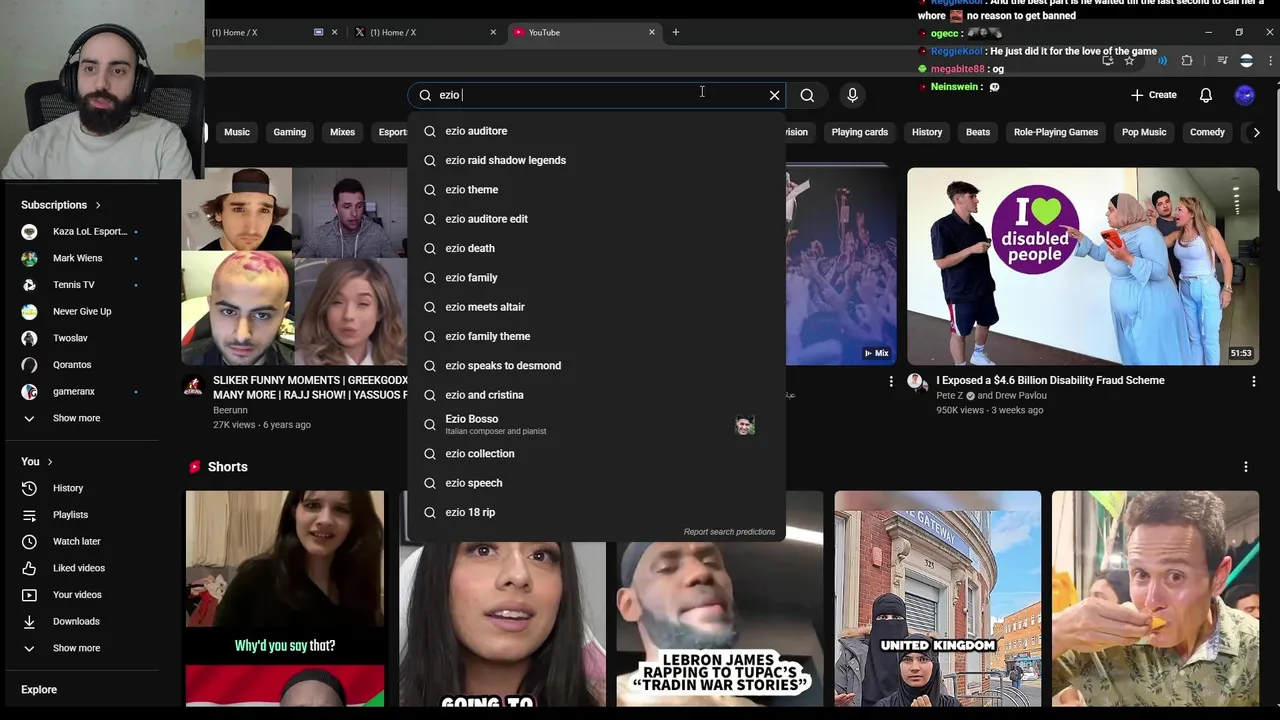Select suggestion ezio and cristina
Image resolution: width=1280 pixels, height=720 pixels.
596,395
